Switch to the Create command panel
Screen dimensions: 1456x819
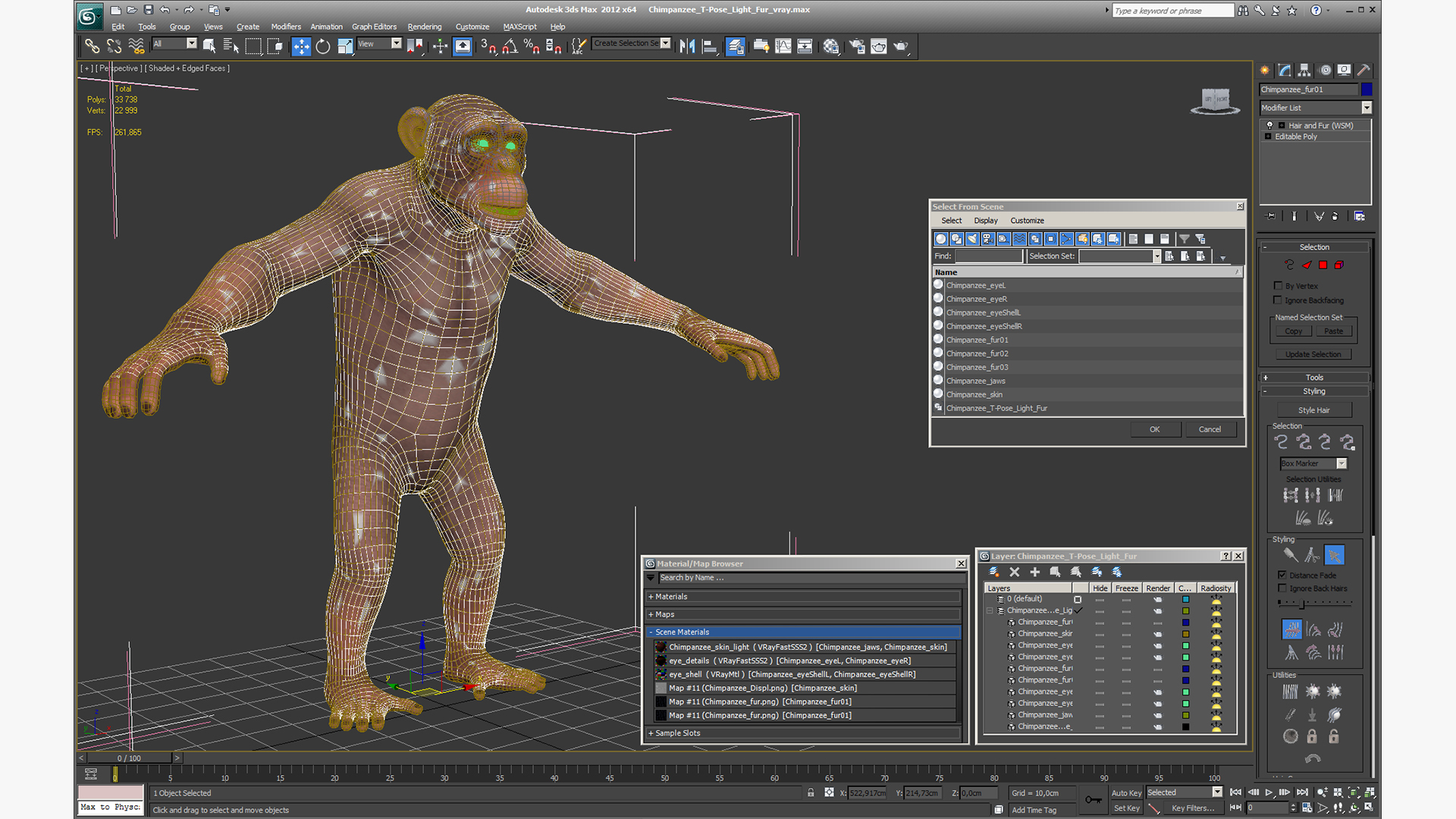tap(1265, 71)
